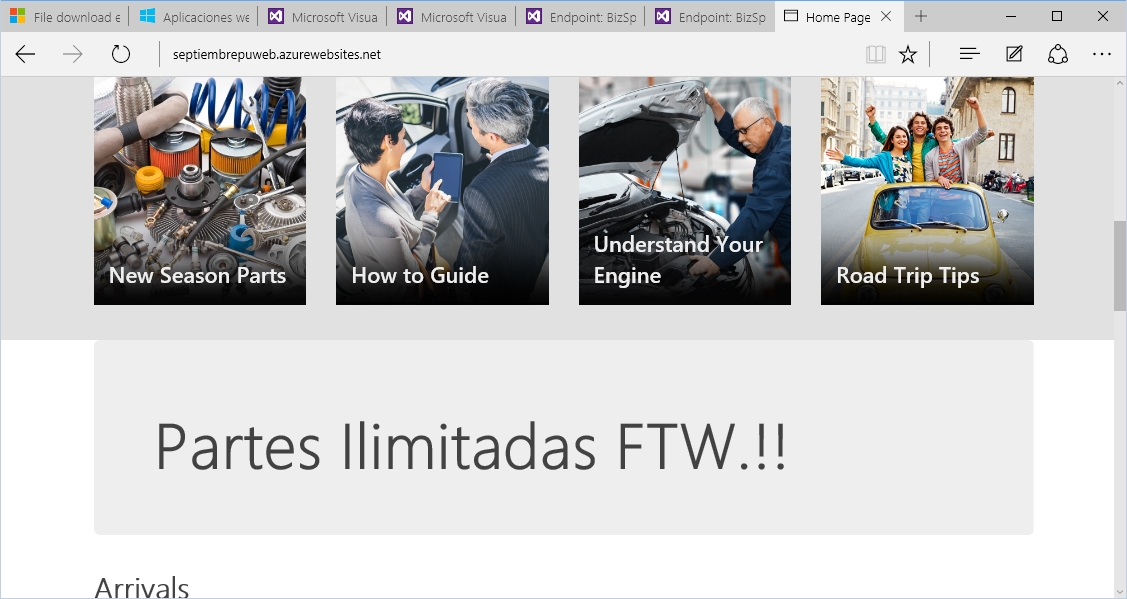
Task: Switch to the File download tab
Action: (65, 17)
